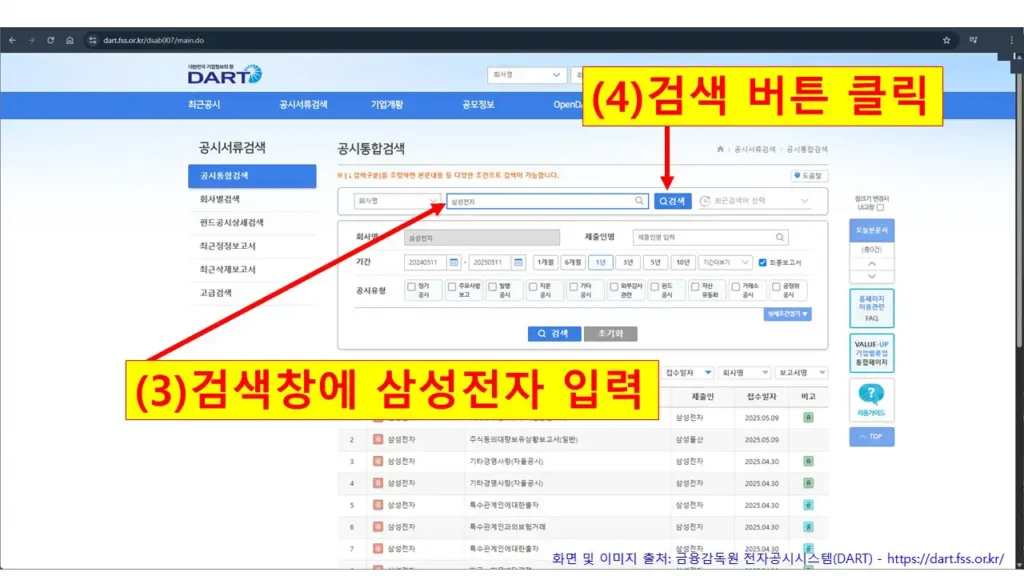Check the 발행공시 checkbox
The width and height of the screenshot is (1024, 576).
click(x=492, y=287)
